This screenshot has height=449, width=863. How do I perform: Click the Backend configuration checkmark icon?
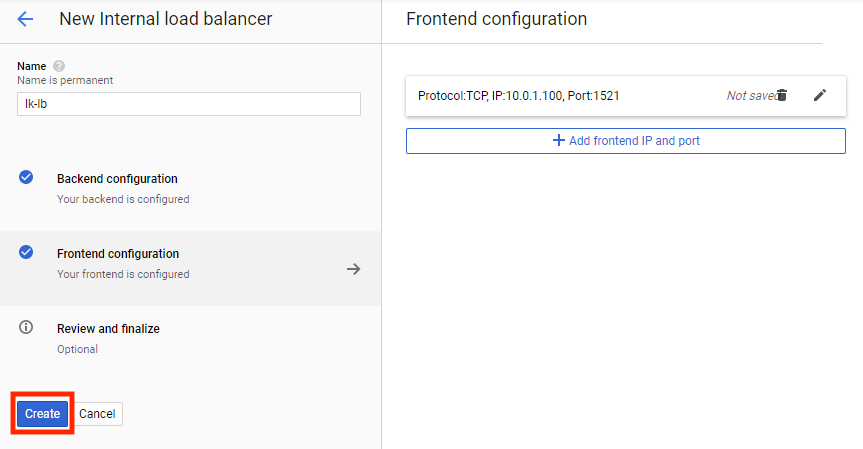27,177
